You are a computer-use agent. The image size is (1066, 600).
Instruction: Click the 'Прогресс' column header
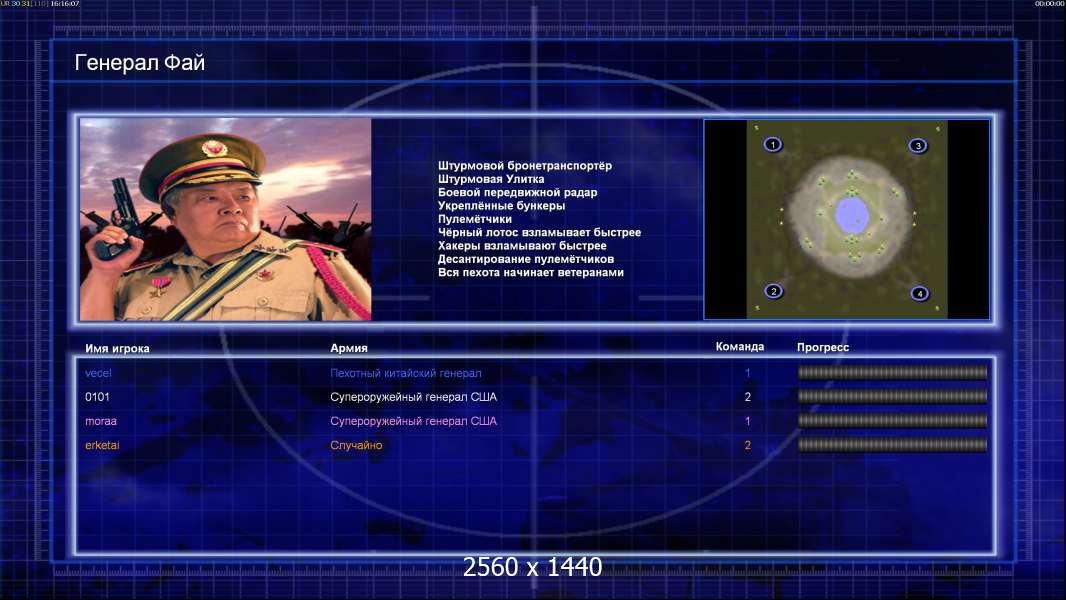(823, 347)
